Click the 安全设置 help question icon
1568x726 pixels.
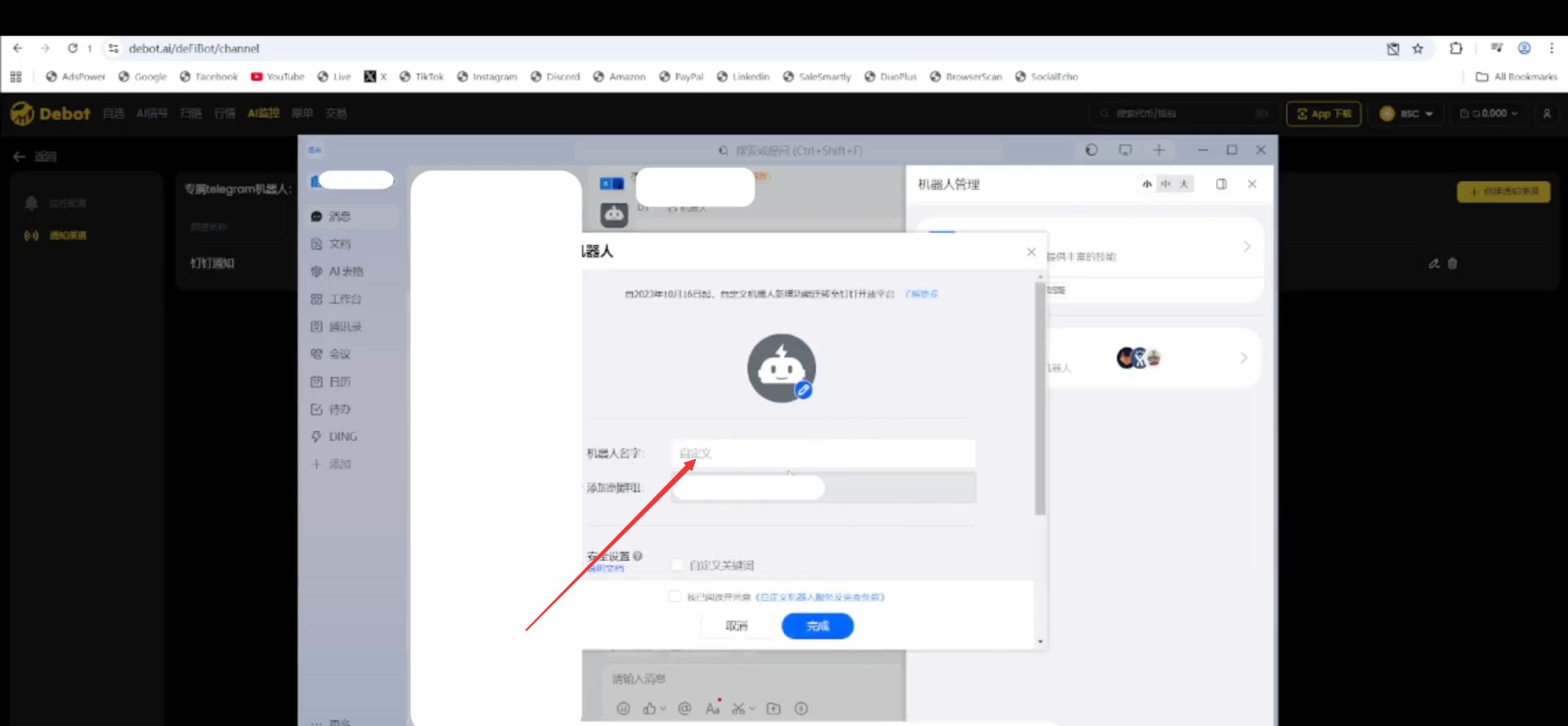point(638,556)
